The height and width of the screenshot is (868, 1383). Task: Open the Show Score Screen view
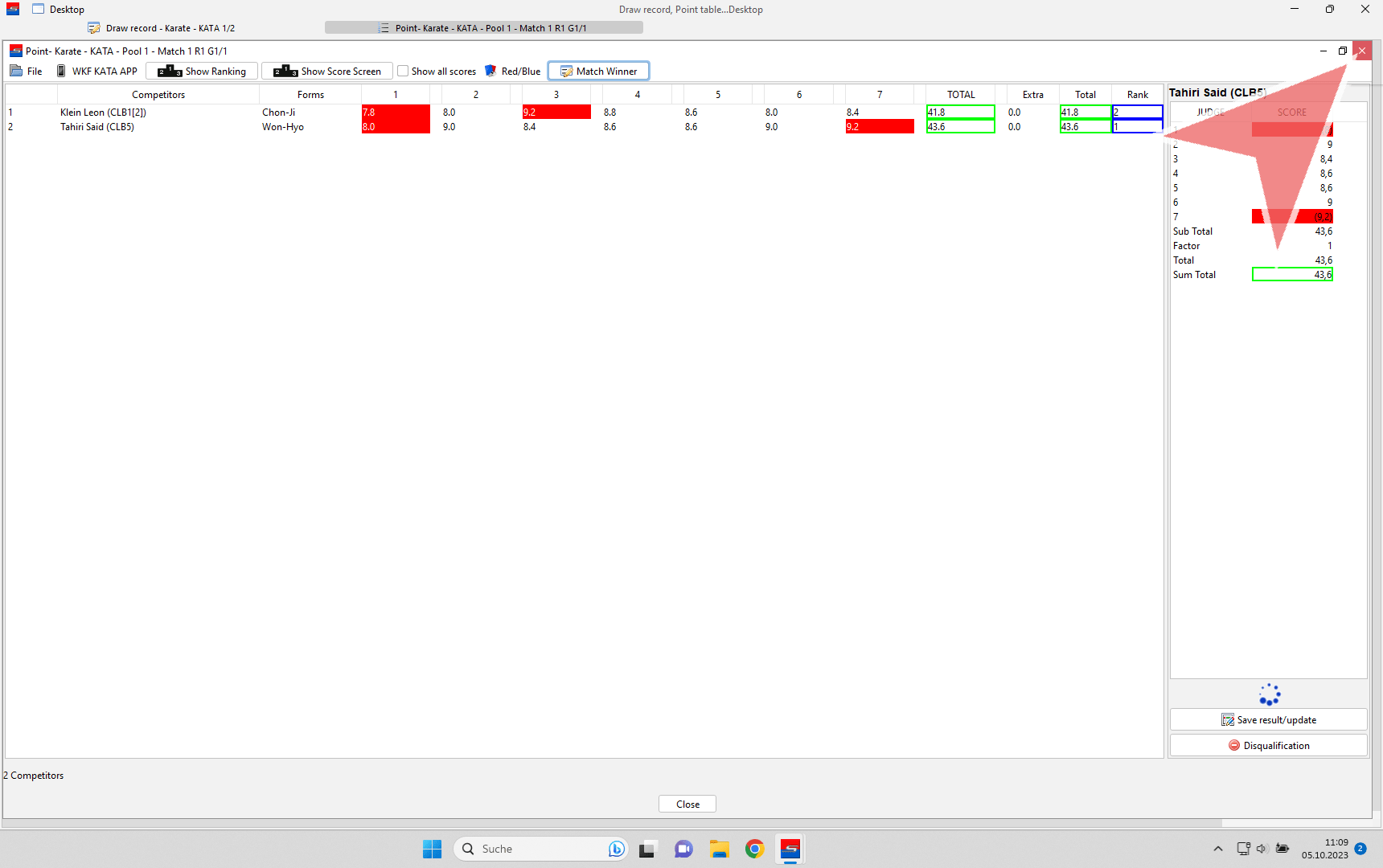click(327, 72)
